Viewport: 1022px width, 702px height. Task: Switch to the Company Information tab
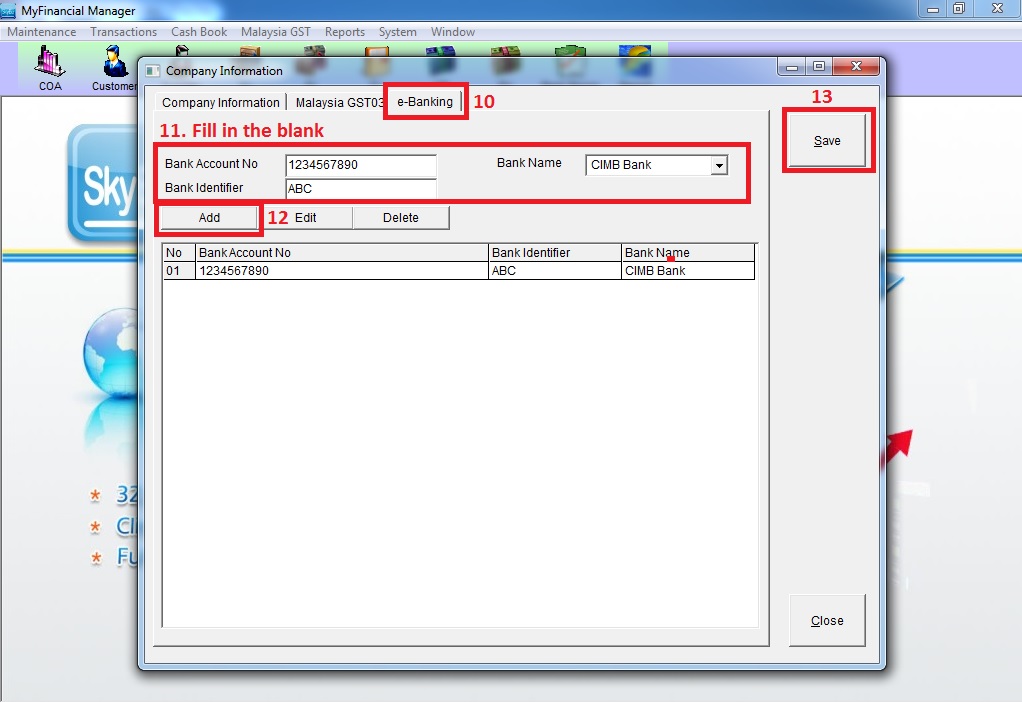click(x=220, y=103)
